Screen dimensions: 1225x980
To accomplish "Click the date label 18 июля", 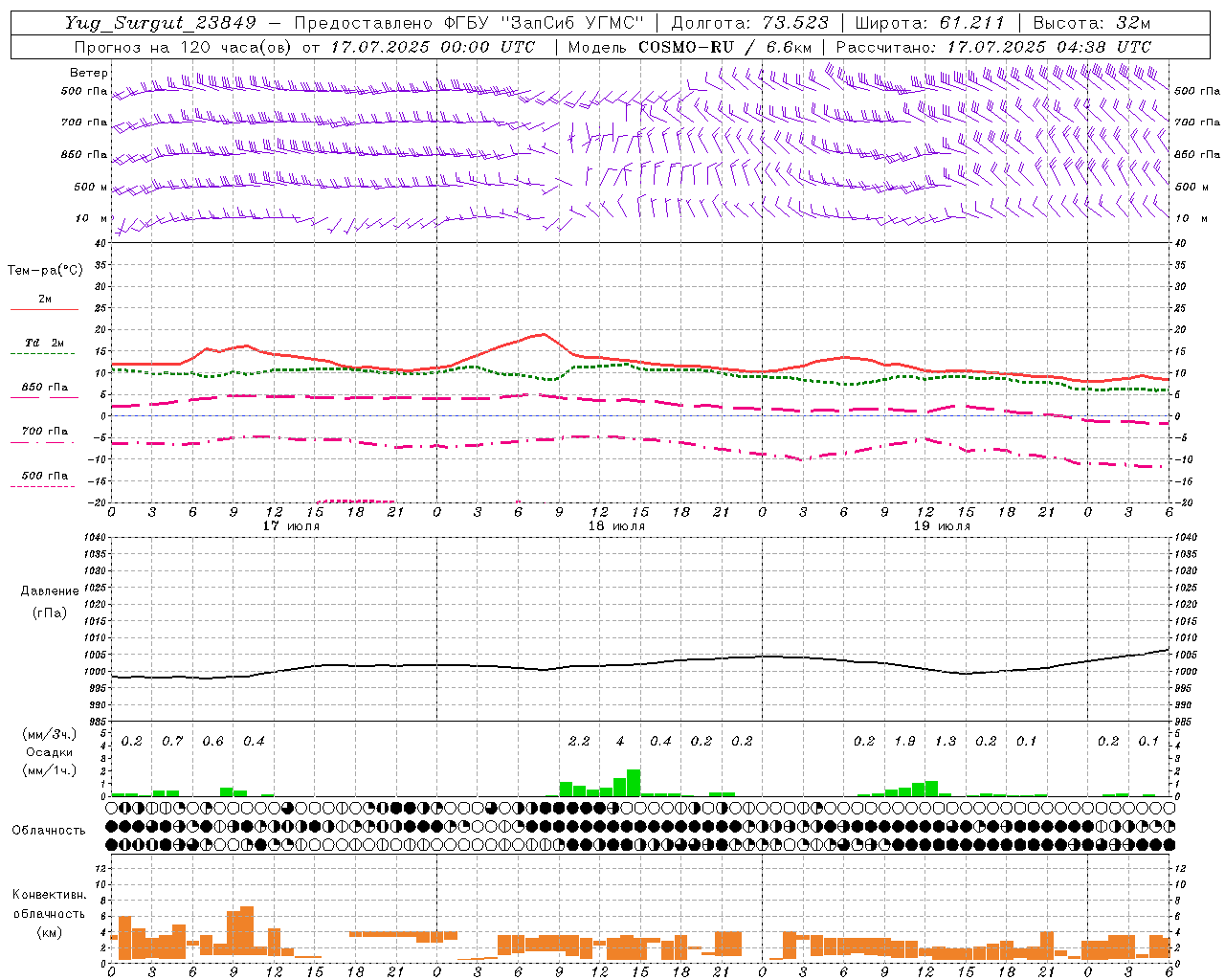I will coord(616,525).
